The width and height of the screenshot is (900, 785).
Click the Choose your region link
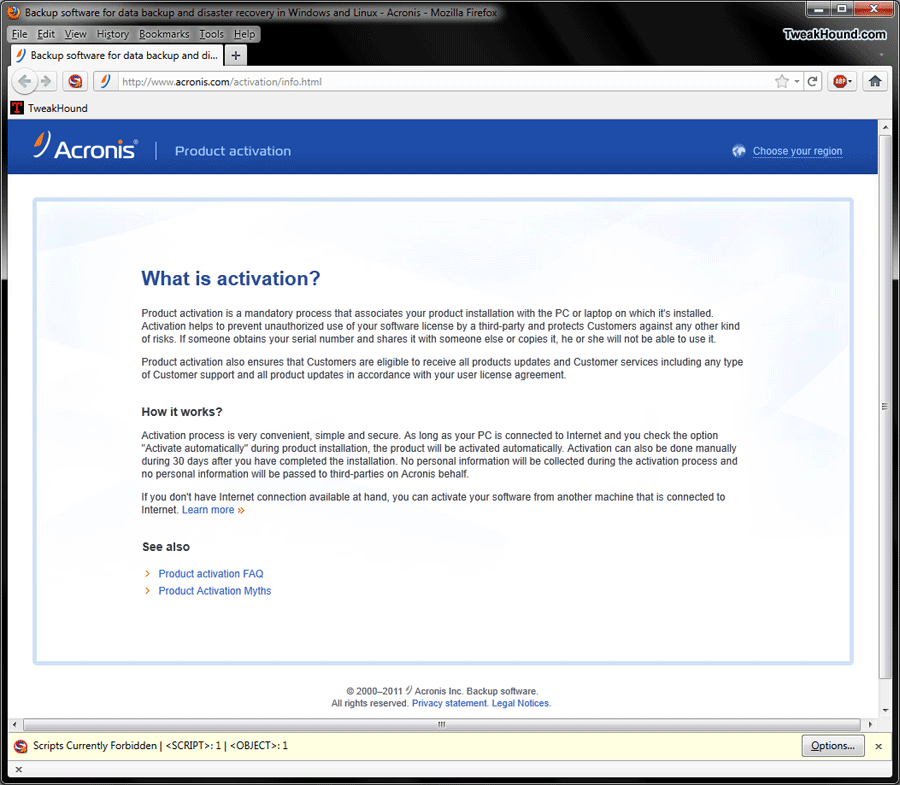tap(797, 151)
